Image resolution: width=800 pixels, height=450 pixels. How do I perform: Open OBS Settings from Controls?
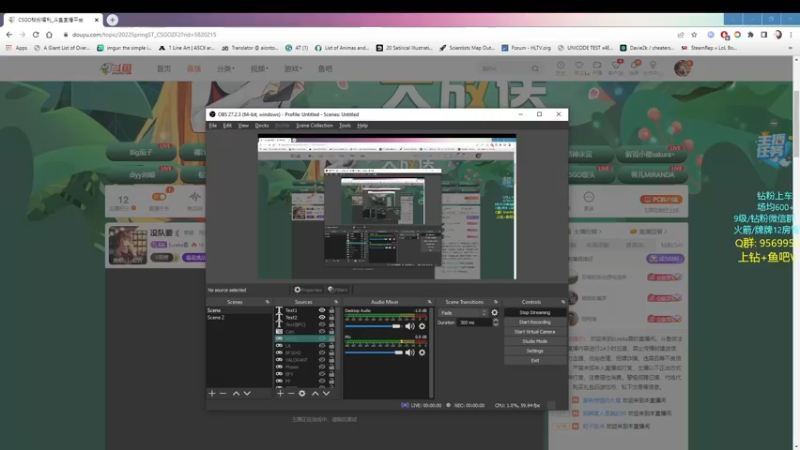[x=535, y=351]
